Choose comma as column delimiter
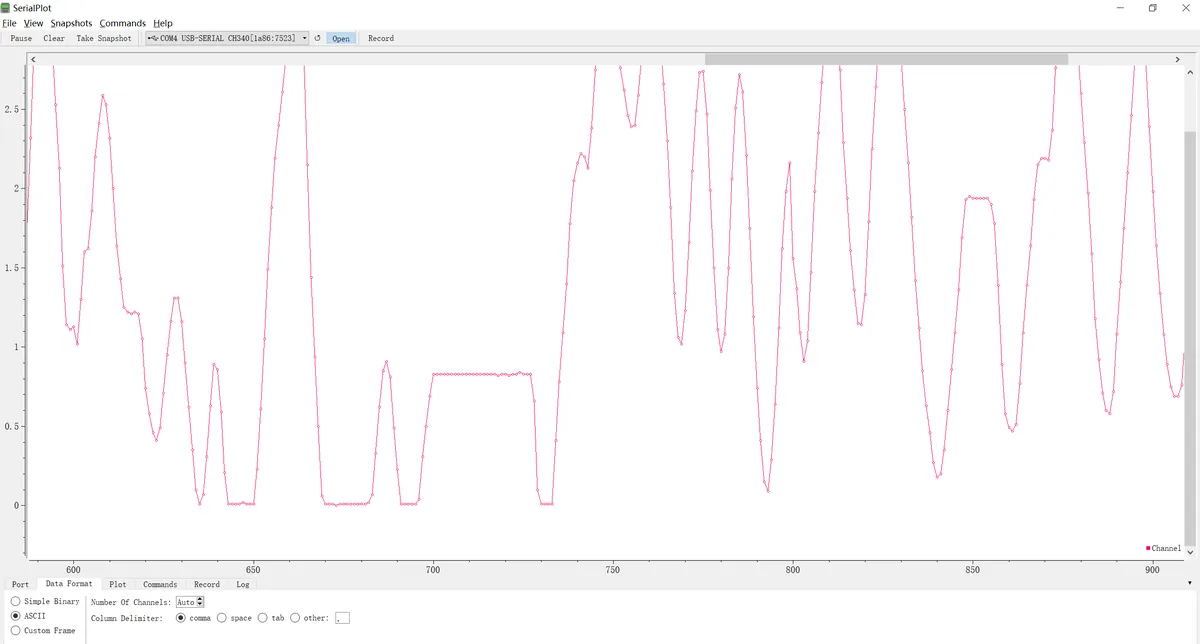This screenshot has width=1200, height=644. click(193, 618)
